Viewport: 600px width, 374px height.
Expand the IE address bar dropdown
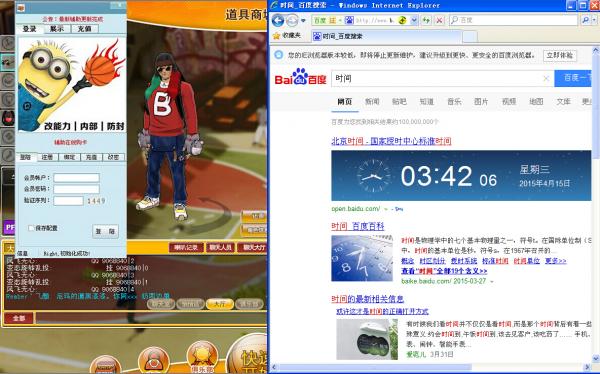tap(414, 20)
